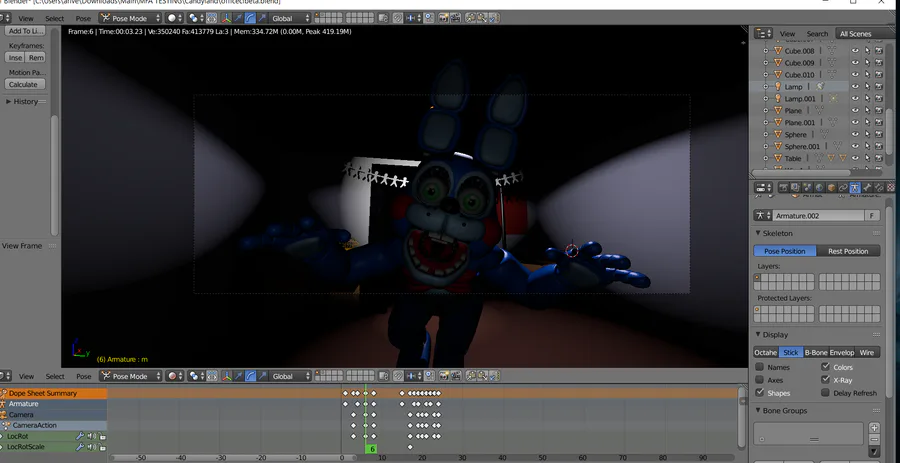Open the outliner editor type selector
The height and width of the screenshot is (463, 900).
coord(763,33)
